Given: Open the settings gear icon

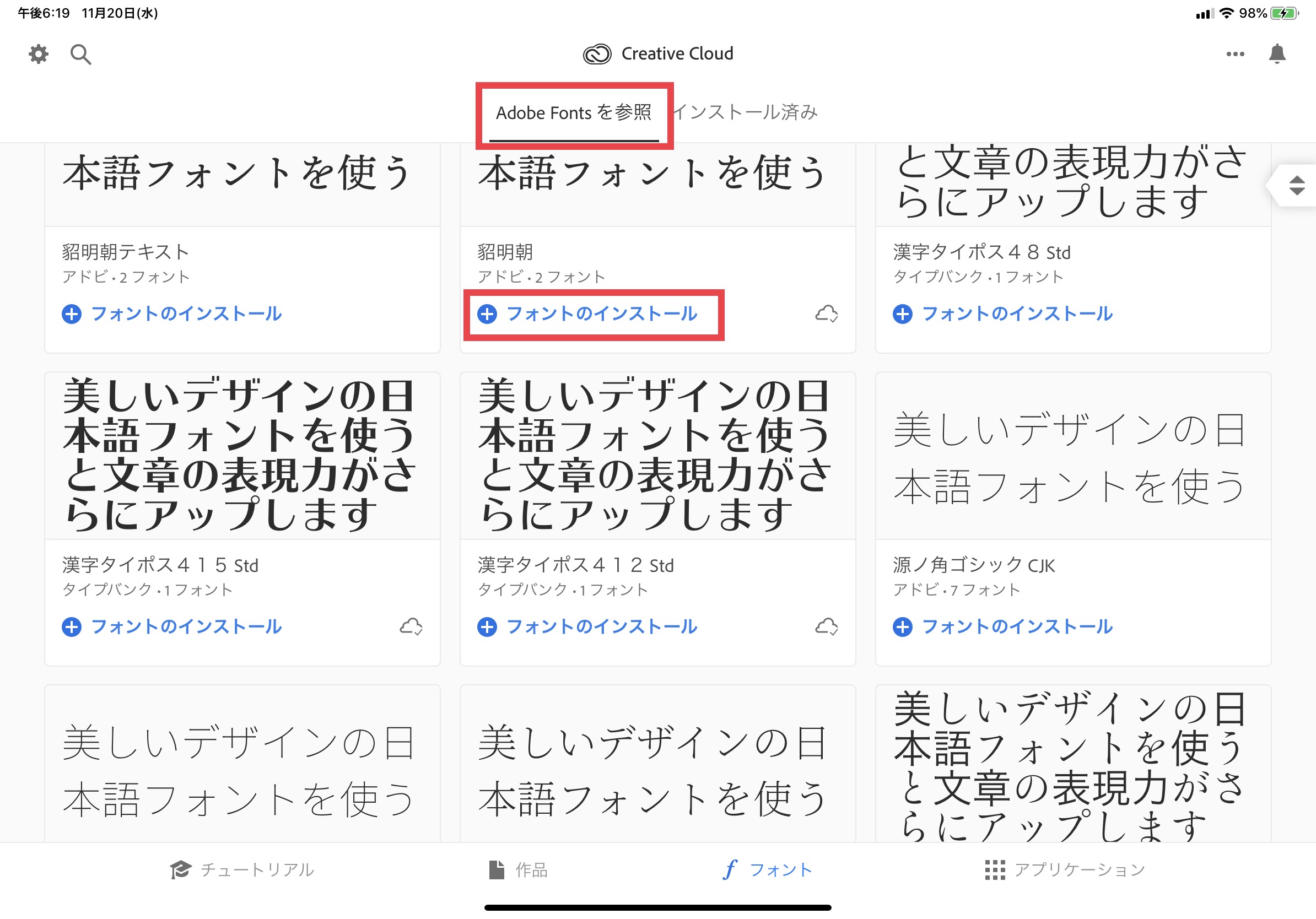Looking at the screenshot, I should [x=39, y=55].
